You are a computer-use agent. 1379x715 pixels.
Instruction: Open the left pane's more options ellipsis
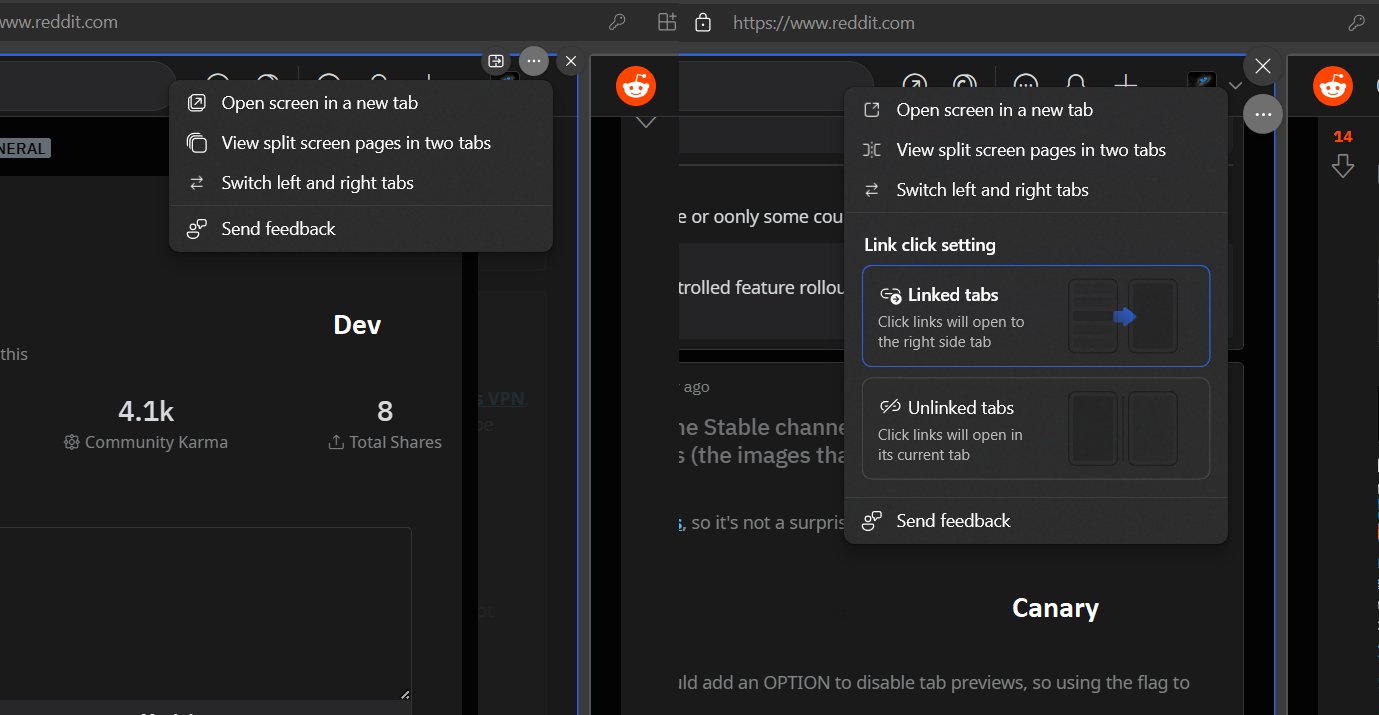pos(533,61)
